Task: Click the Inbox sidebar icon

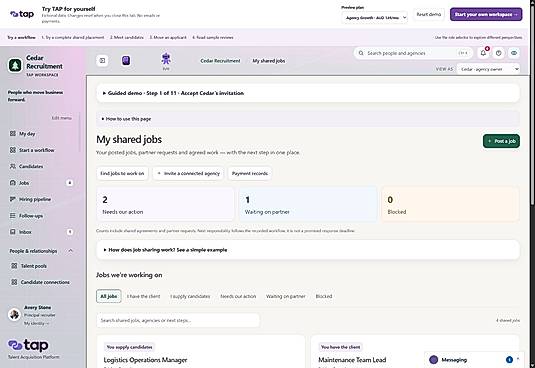Action: point(13,232)
